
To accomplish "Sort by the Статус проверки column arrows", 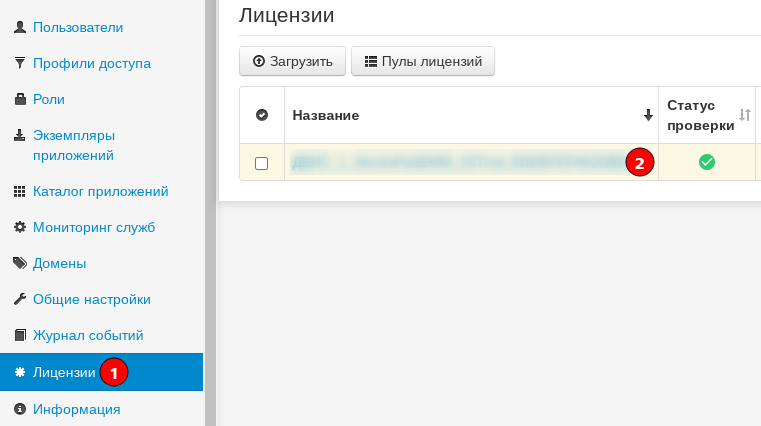I will coord(744,116).
